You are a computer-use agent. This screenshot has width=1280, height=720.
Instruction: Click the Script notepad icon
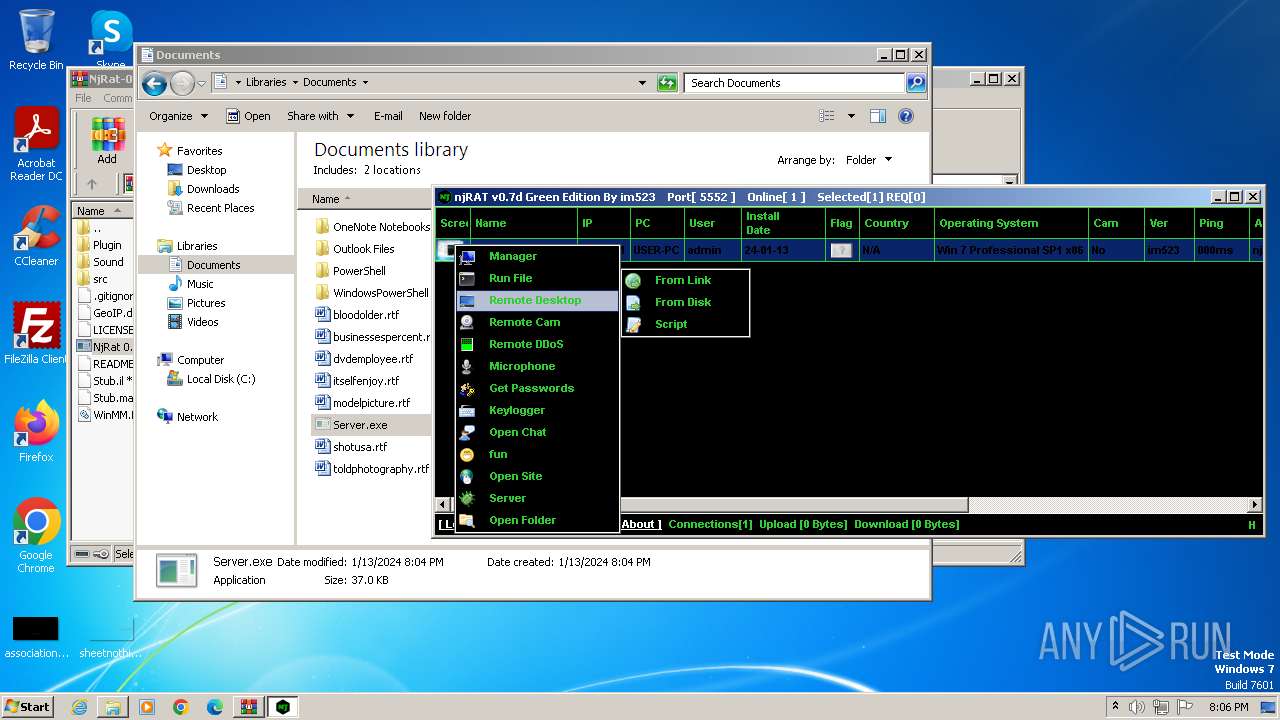click(x=633, y=324)
